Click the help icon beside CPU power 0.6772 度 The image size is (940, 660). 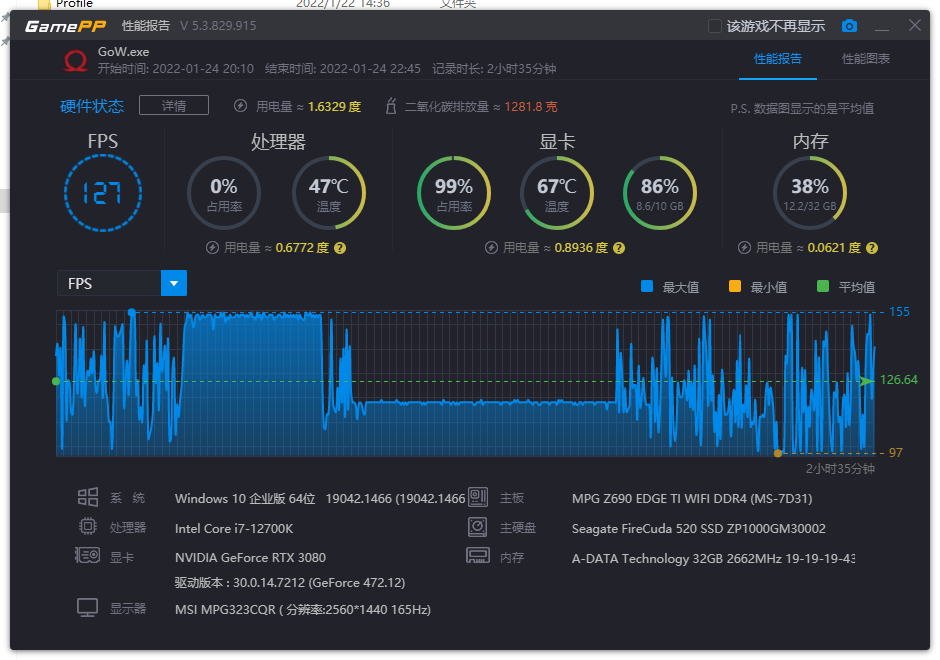(x=340, y=248)
